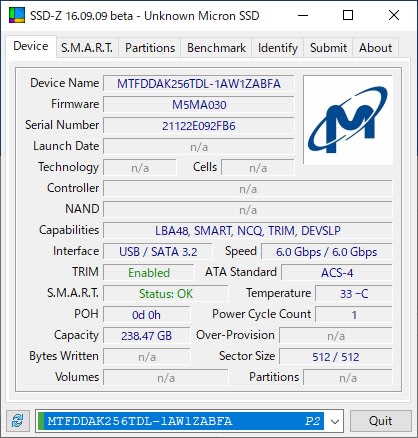418x438 pixels.
Task: Click the Capabilities label
Action: tap(69, 230)
